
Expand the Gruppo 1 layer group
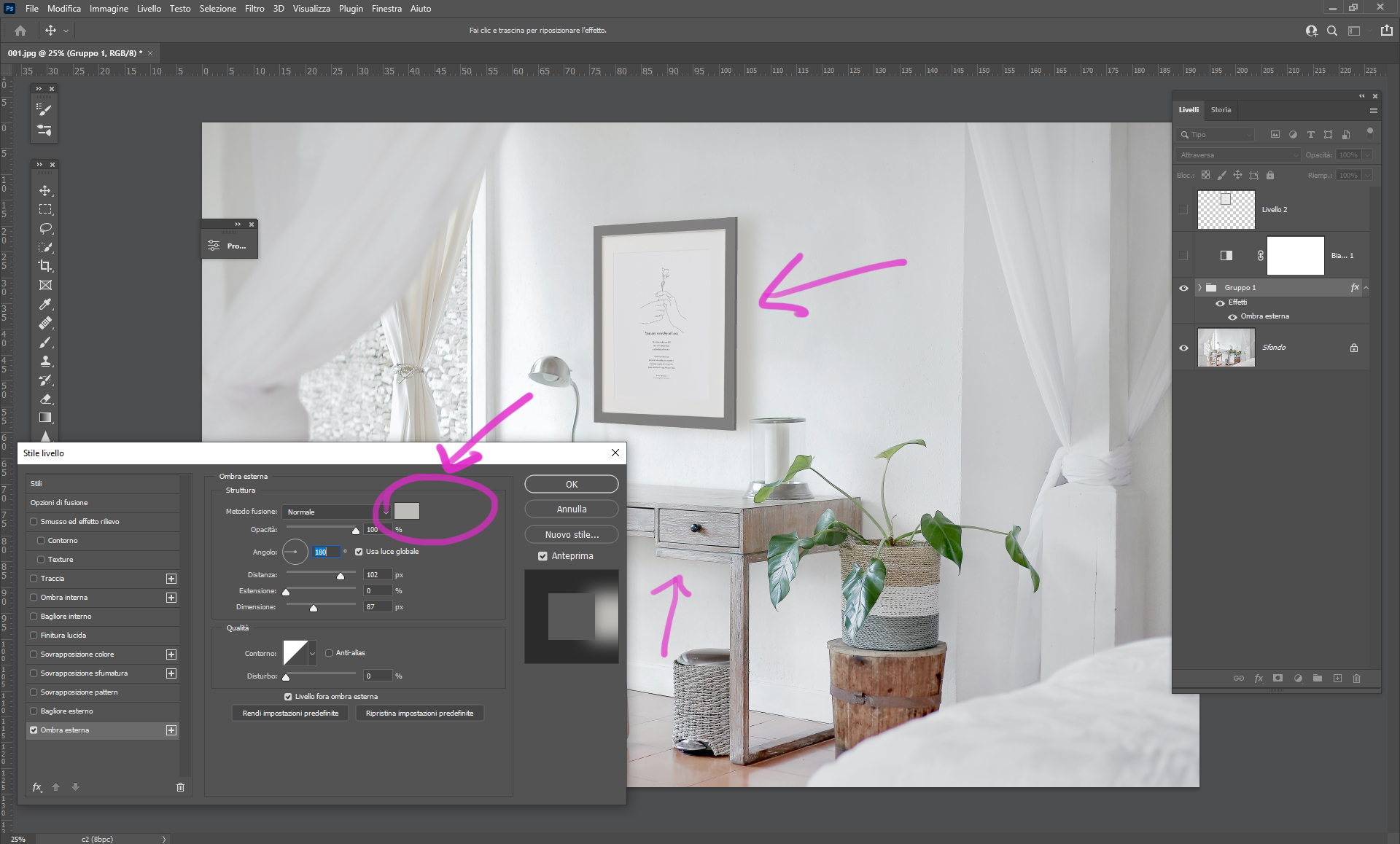[x=1199, y=287]
